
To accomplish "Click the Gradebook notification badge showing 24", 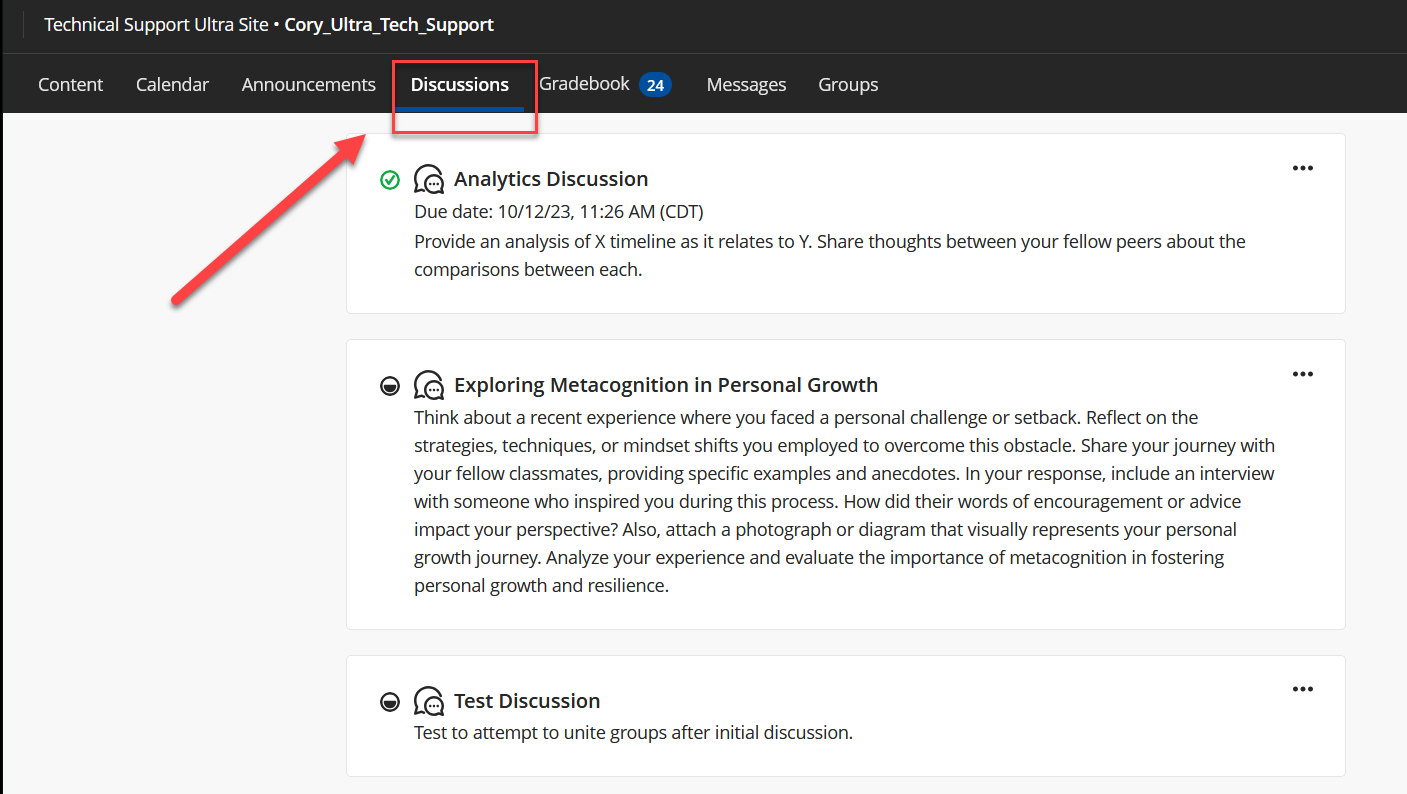I will pyautogui.click(x=657, y=85).
